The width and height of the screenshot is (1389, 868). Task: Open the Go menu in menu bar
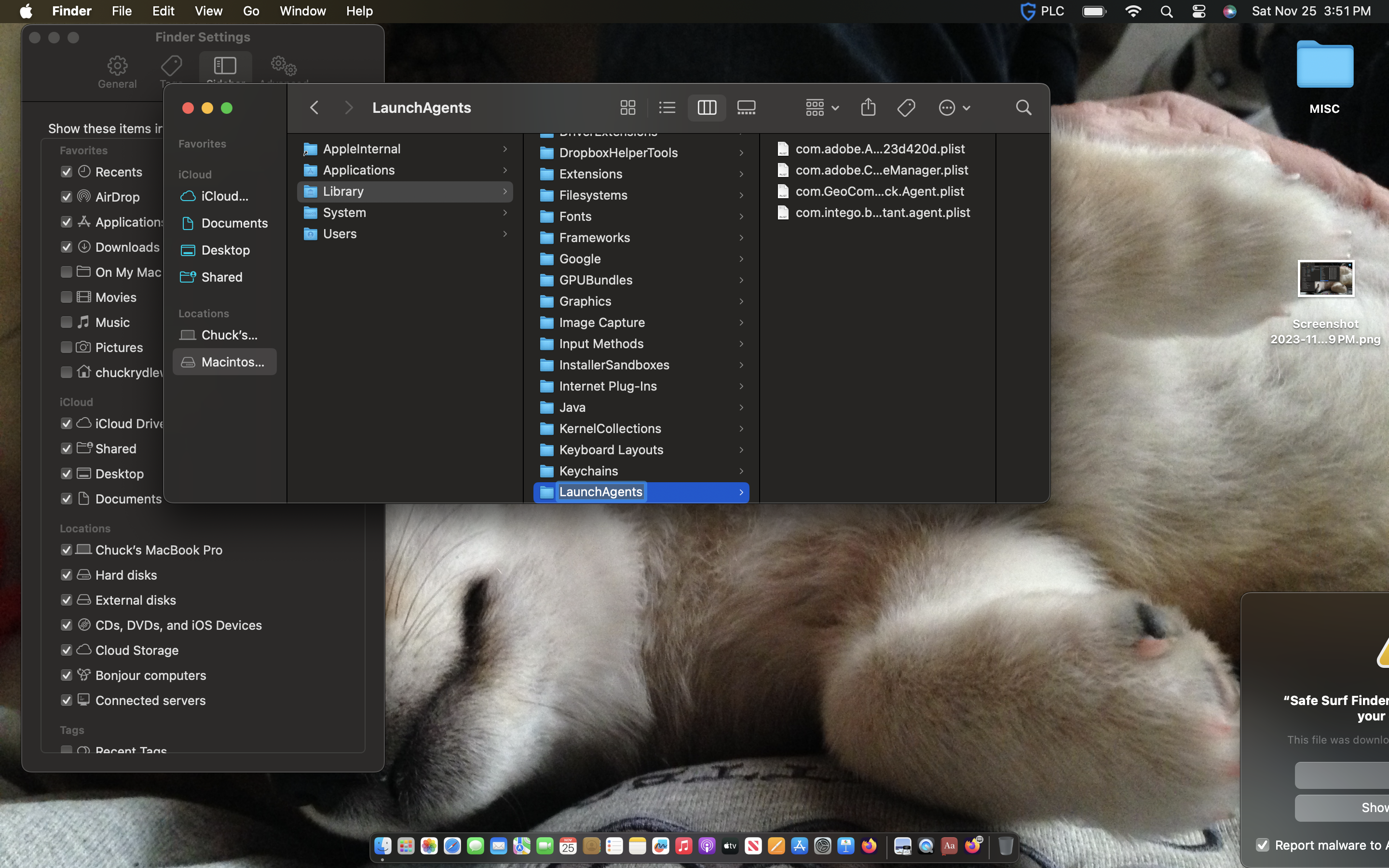pos(251,12)
